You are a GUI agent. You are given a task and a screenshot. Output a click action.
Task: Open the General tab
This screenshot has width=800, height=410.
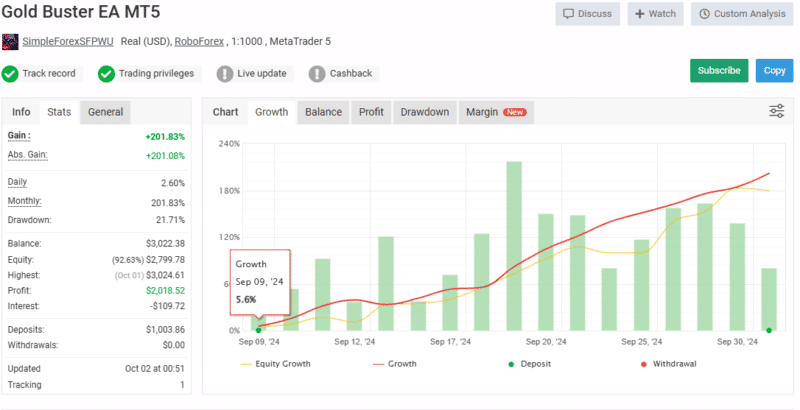(x=105, y=112)
